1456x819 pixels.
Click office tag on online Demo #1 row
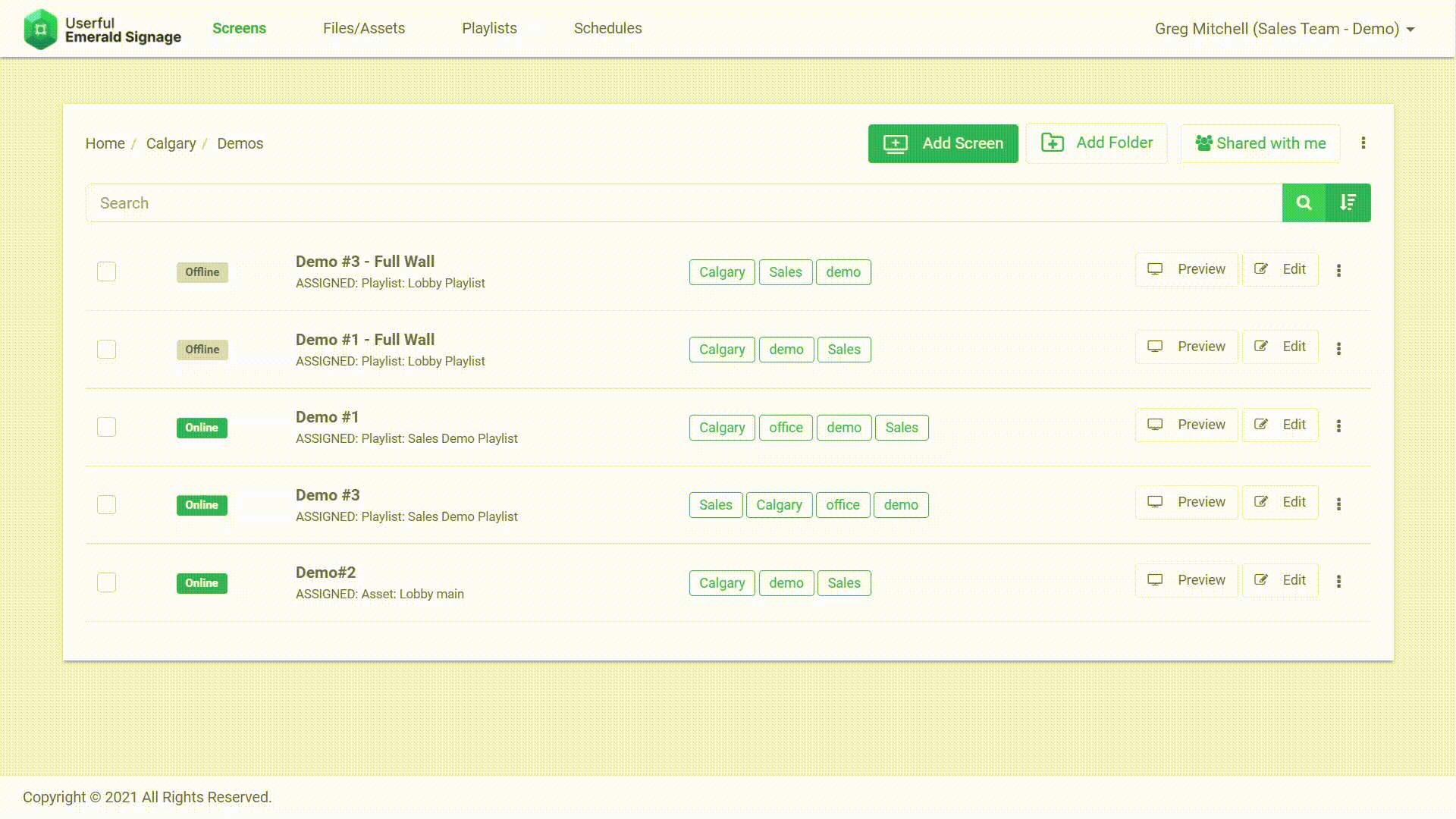point(786,428)
